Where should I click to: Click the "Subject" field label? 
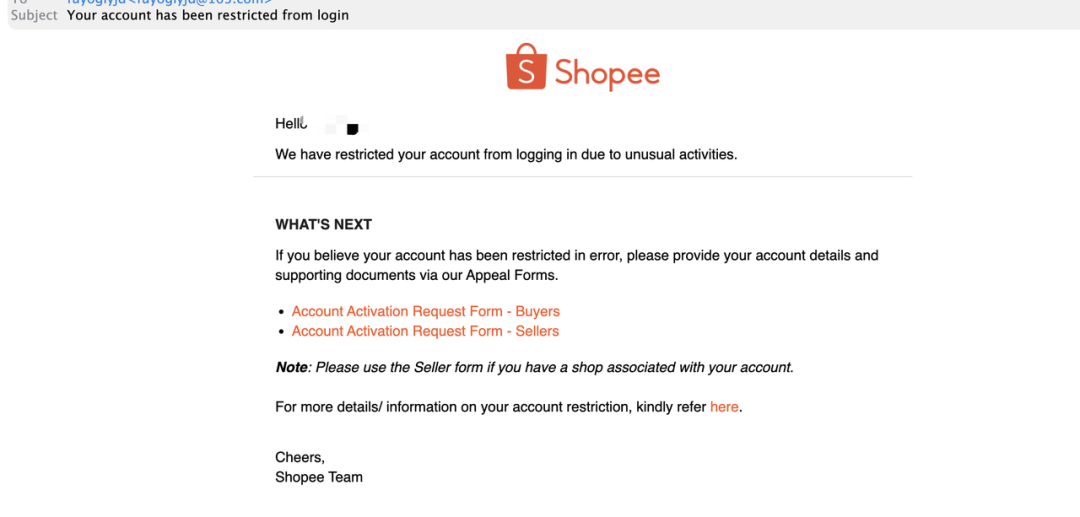coord(34,16)
